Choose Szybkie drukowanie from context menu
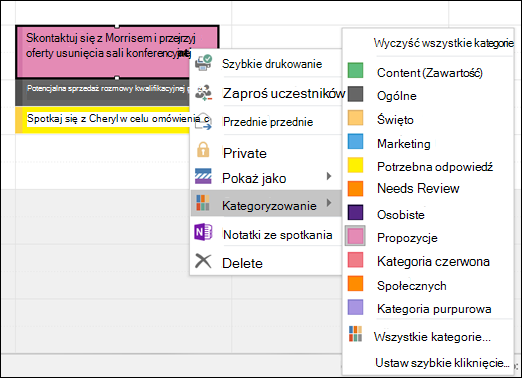The width and height of the screenshot is (522, 378). click(x=266, y=63)
